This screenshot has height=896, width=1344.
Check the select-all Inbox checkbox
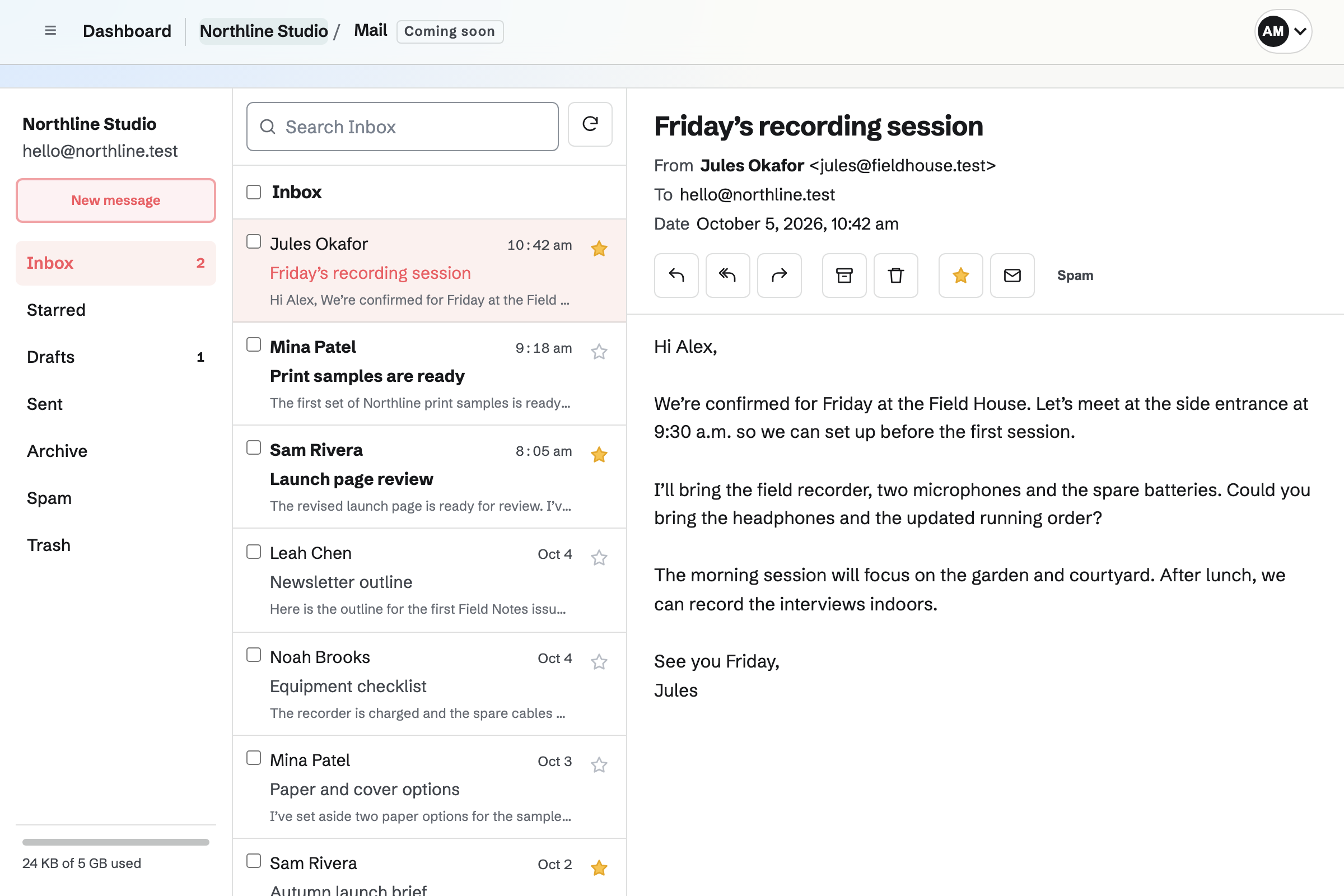pyautogui.click(x=254, y=192)
